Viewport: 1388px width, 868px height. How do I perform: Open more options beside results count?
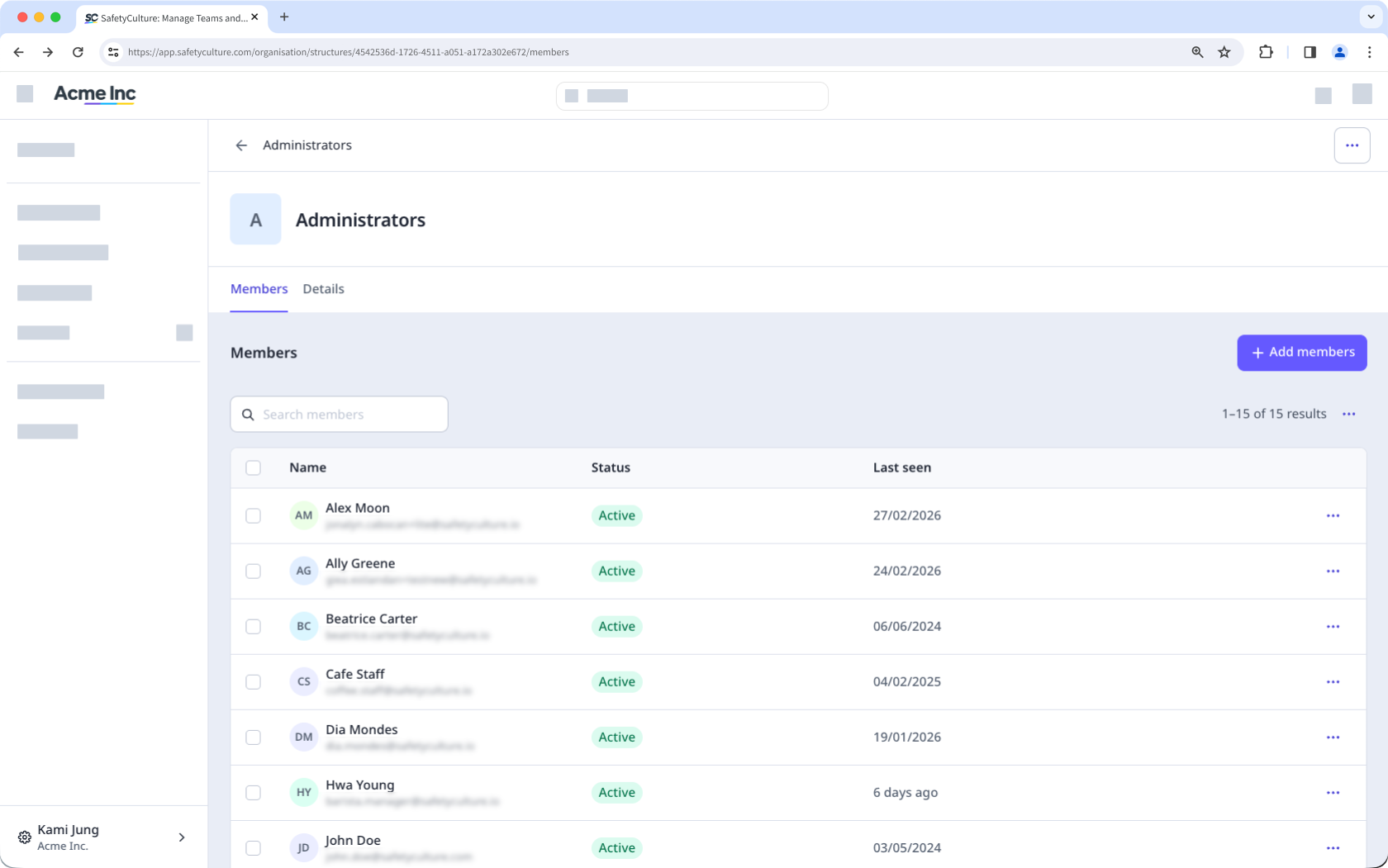(1348, 414)
